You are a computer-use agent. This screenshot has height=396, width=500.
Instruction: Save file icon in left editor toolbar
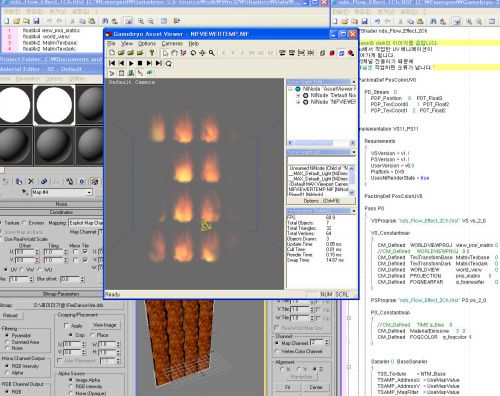(37, 21)
